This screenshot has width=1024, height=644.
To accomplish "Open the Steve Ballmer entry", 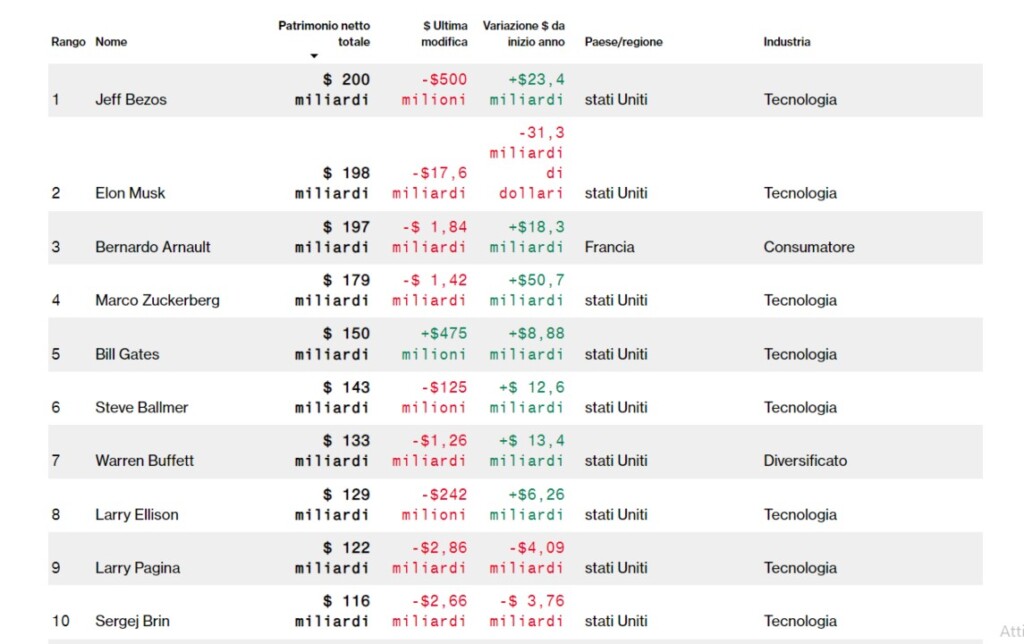I will pos(142,408).
